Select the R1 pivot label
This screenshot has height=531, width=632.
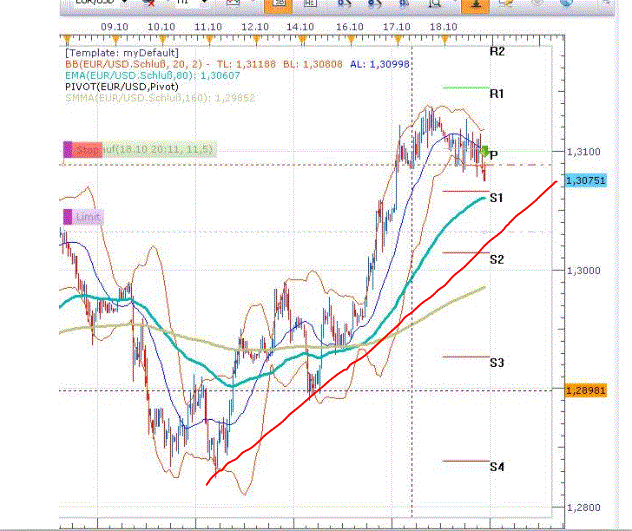click(497, 94)
